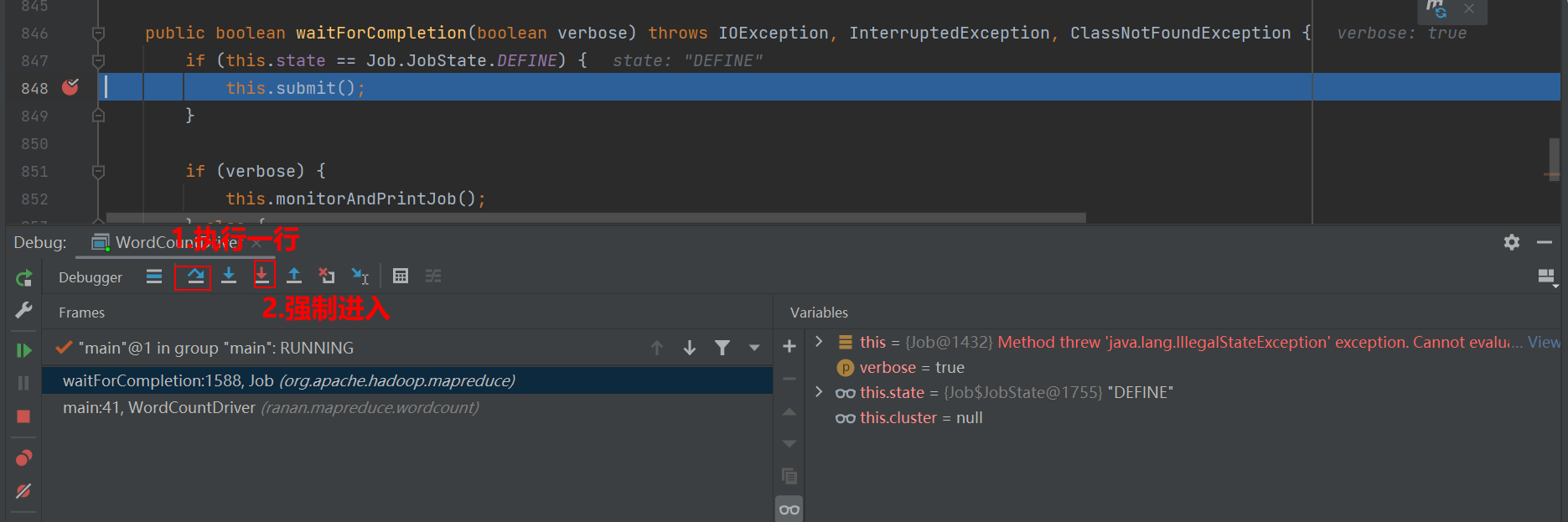
Task: Click line number 850 gutter
Action: pyautogui.click(x=34, y=143)
